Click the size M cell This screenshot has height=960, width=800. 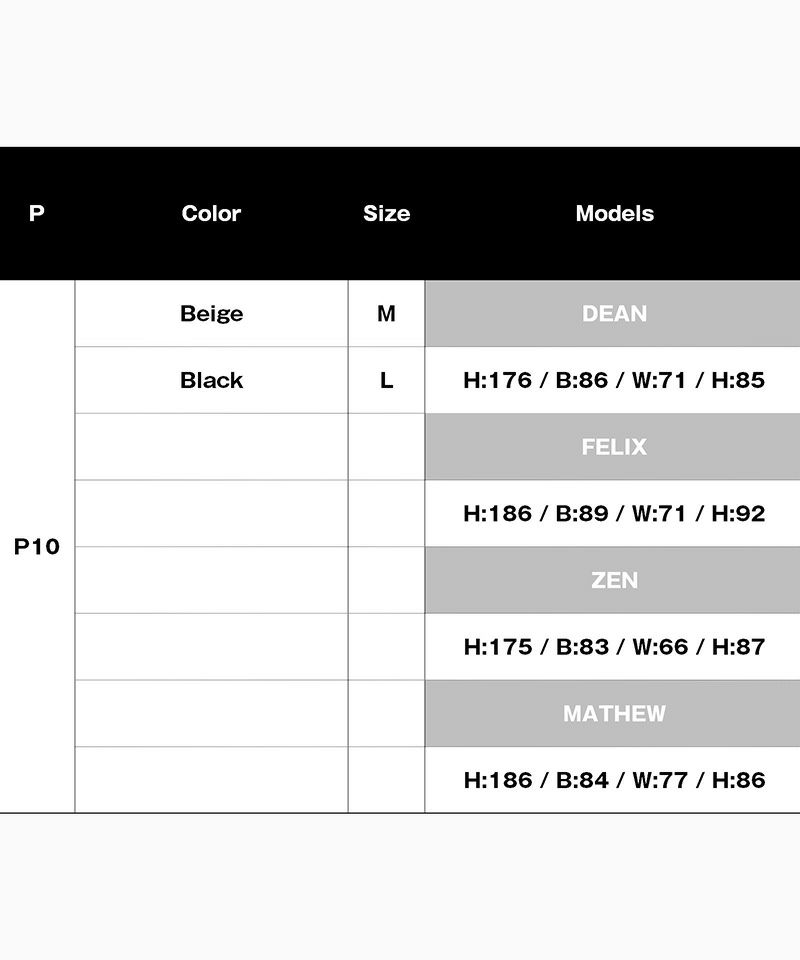386,314
